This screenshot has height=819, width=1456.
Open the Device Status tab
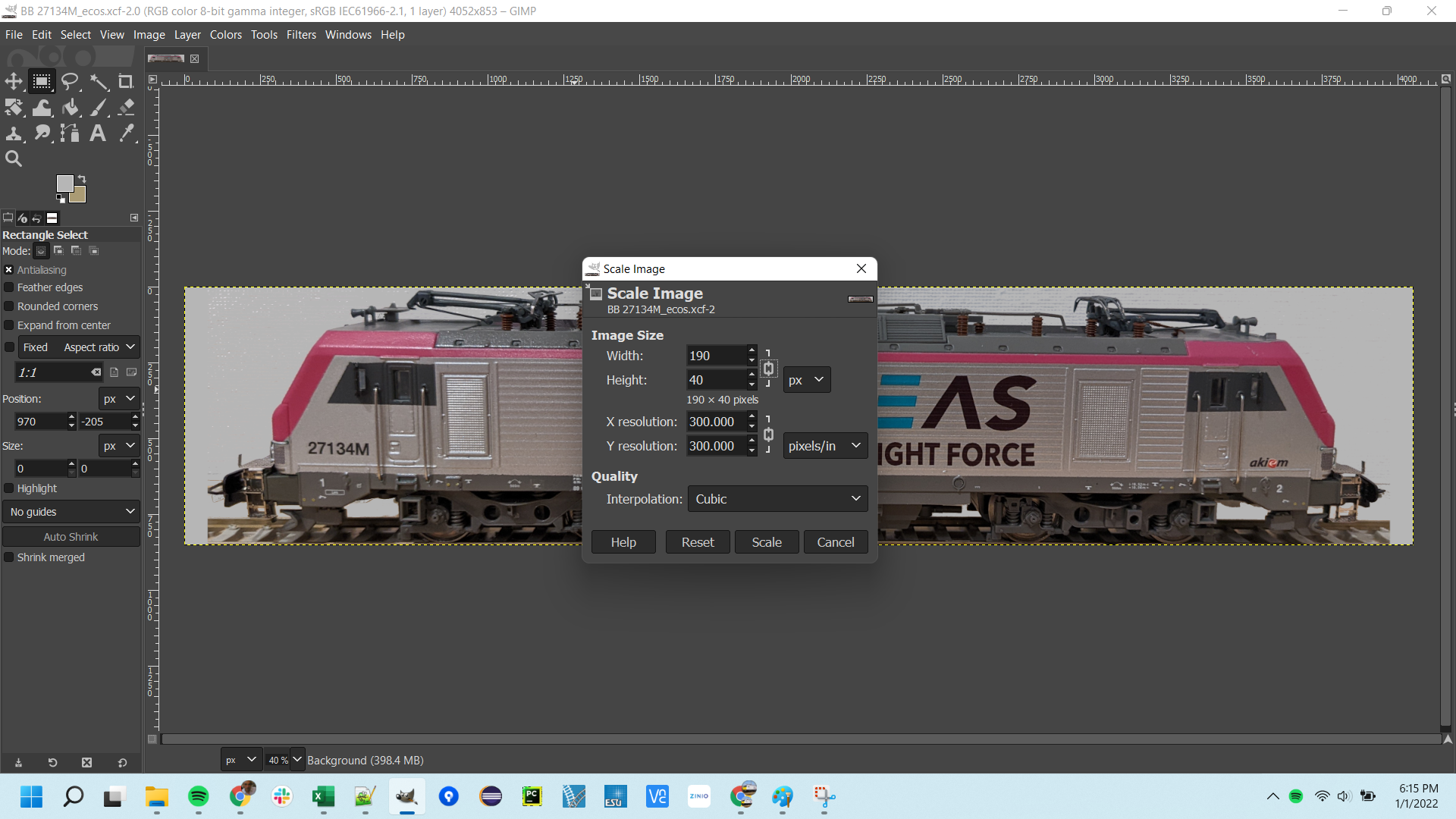click(22, 218)
